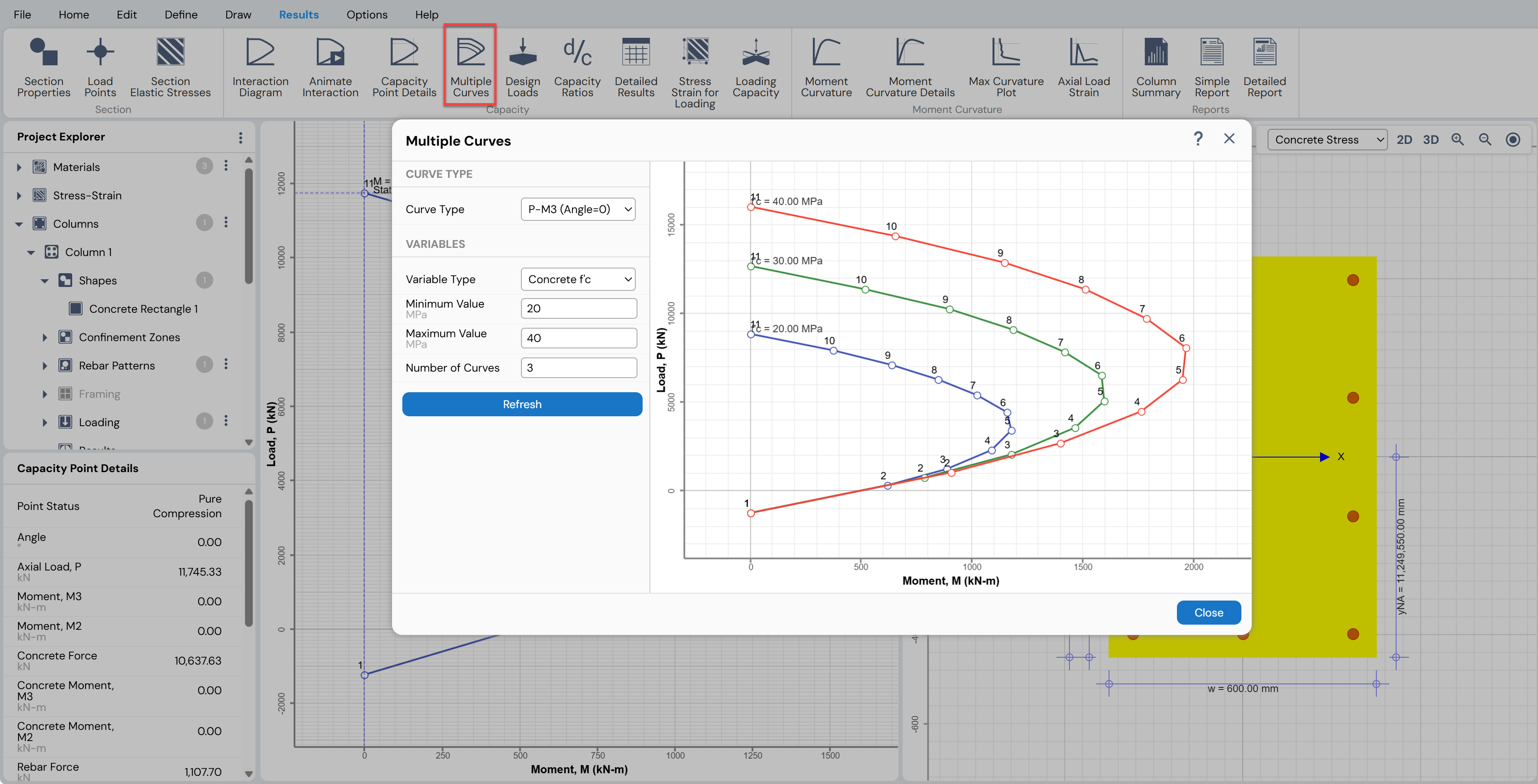The width and height of the screenshot is (1538, 784).
Task: Click the Multiple Curves ribbon icon
Action: [471, 67]
